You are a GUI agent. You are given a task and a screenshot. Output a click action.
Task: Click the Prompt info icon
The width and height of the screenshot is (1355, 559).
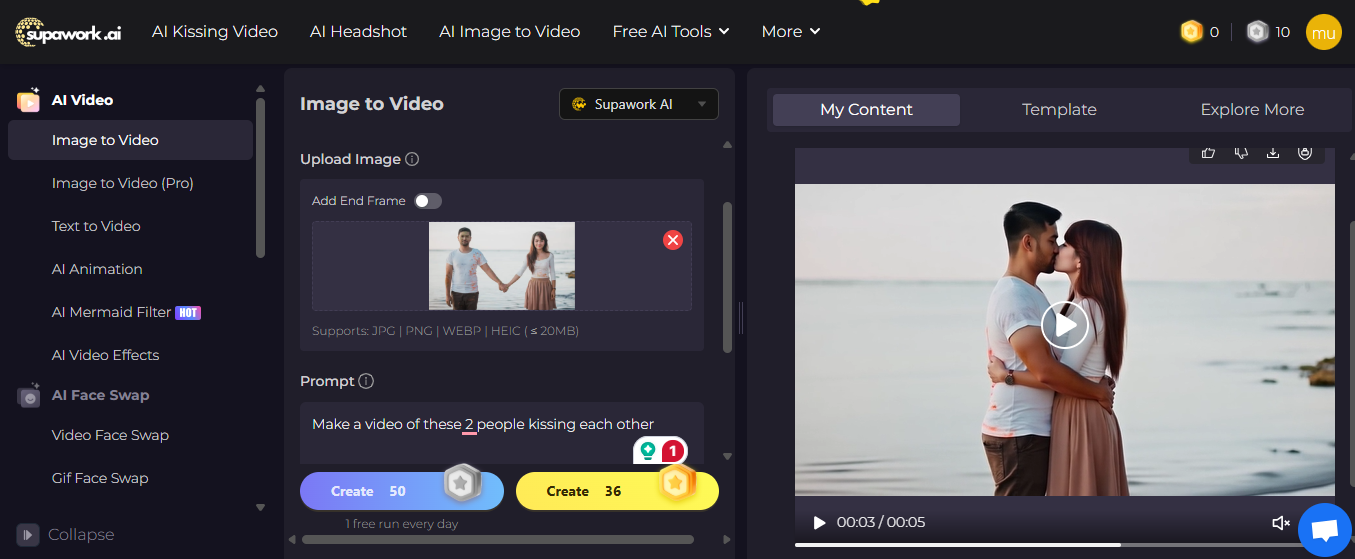366,381
